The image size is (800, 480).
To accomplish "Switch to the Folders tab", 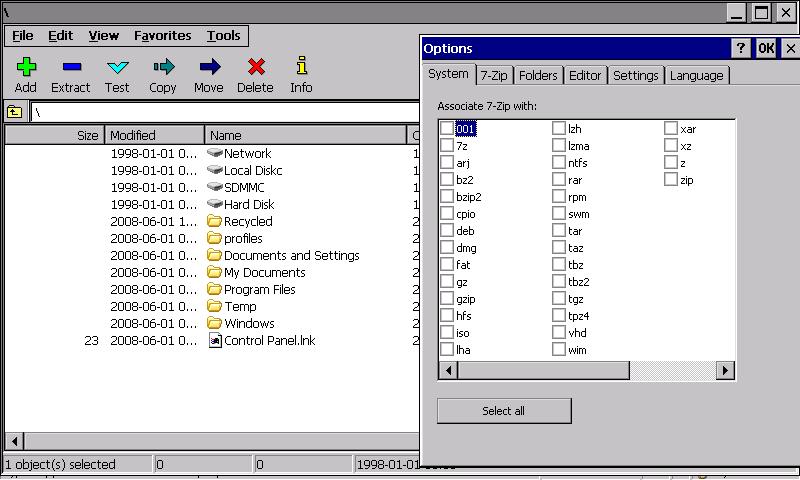I will coord(538,75).
